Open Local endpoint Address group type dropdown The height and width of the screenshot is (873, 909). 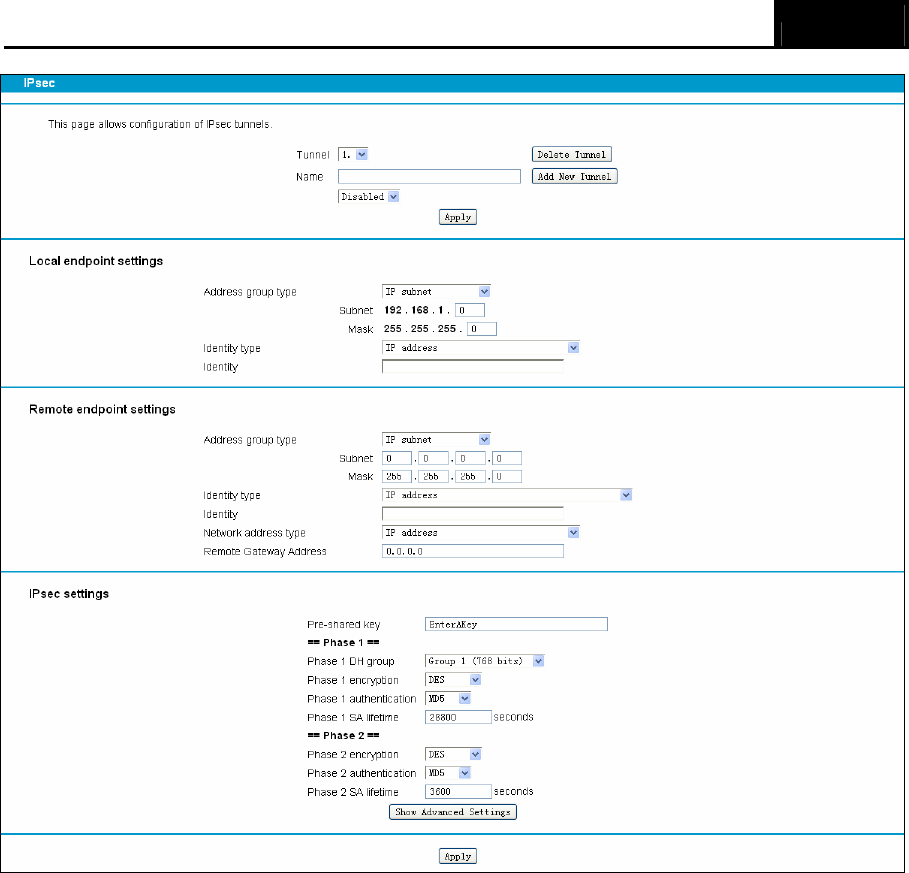[x=437, y=292]
